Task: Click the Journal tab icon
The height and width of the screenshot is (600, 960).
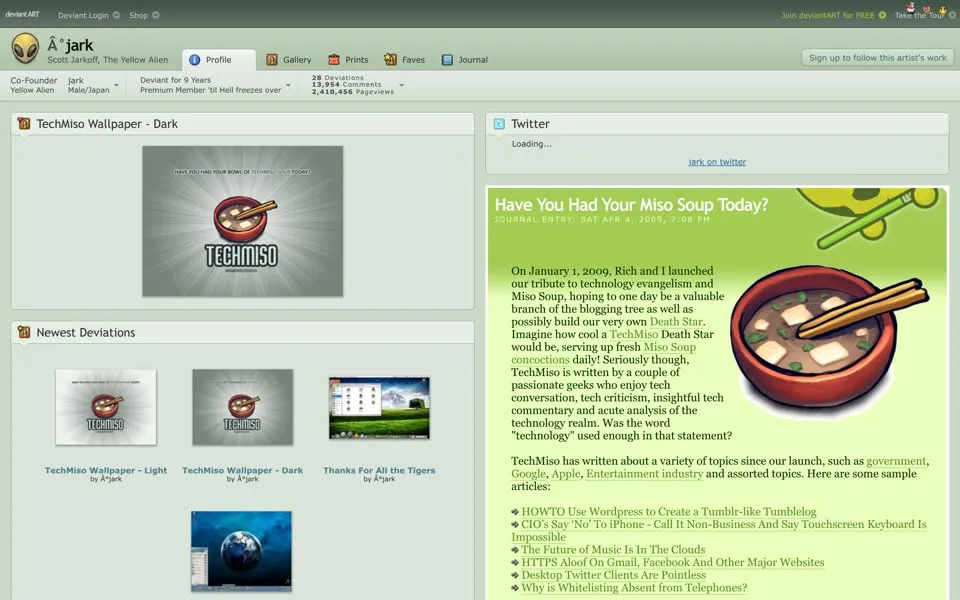Action: [448, 59]
